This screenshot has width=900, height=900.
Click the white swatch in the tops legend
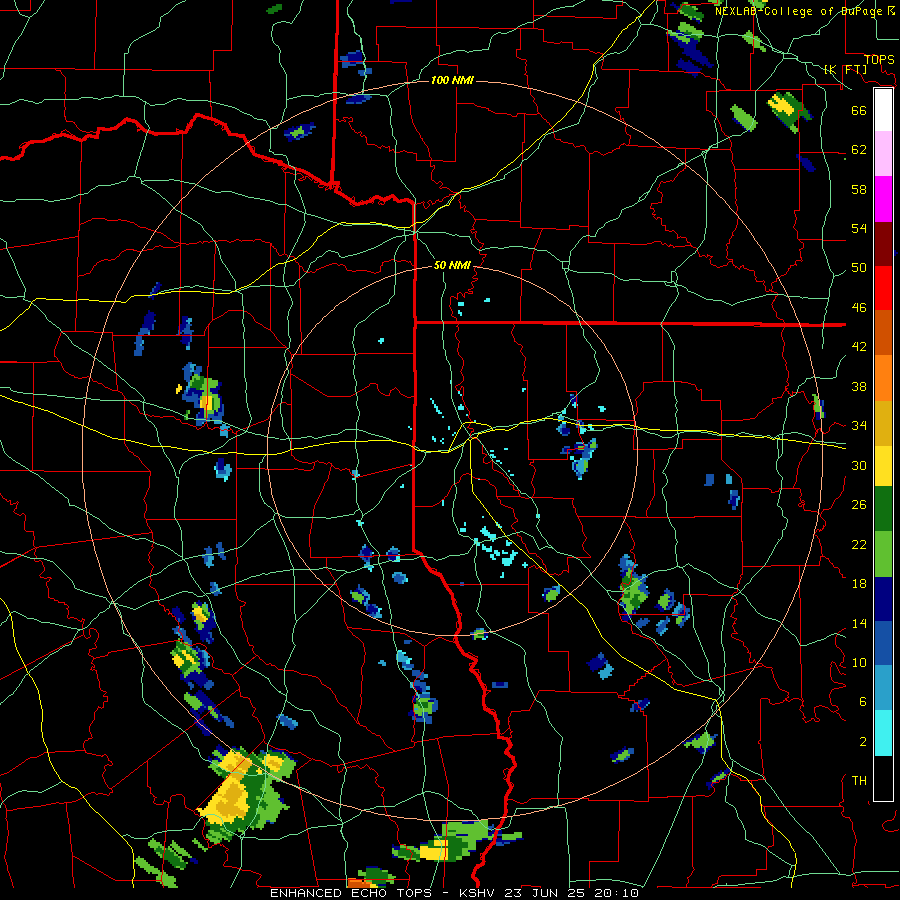pos(883,110)
